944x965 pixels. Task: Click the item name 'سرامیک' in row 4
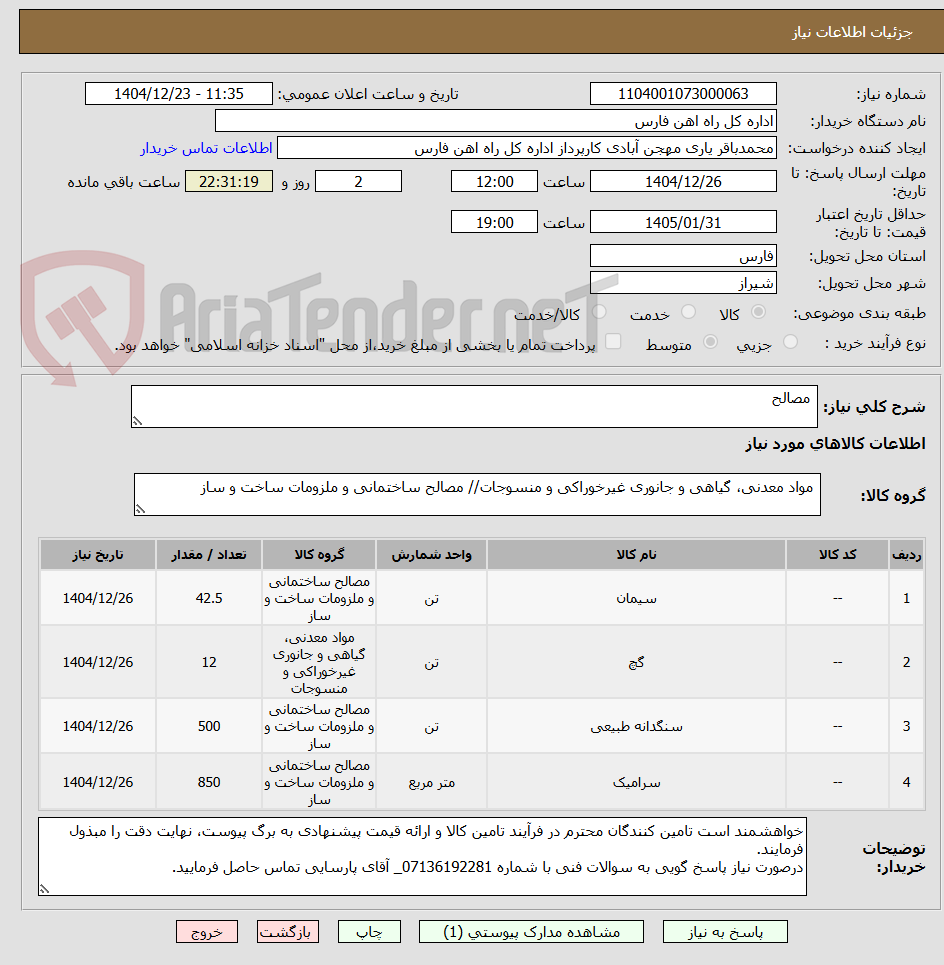coord(636,782)
